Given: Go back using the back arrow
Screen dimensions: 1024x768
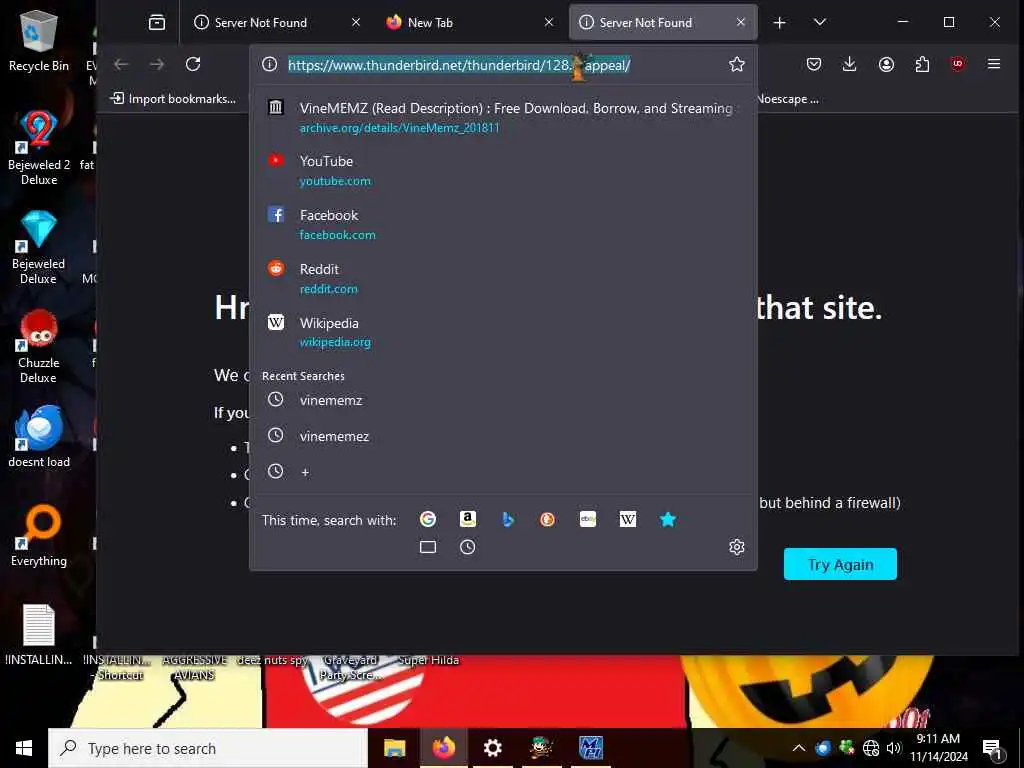Looking at the screenshot, I should click(121, 64).
